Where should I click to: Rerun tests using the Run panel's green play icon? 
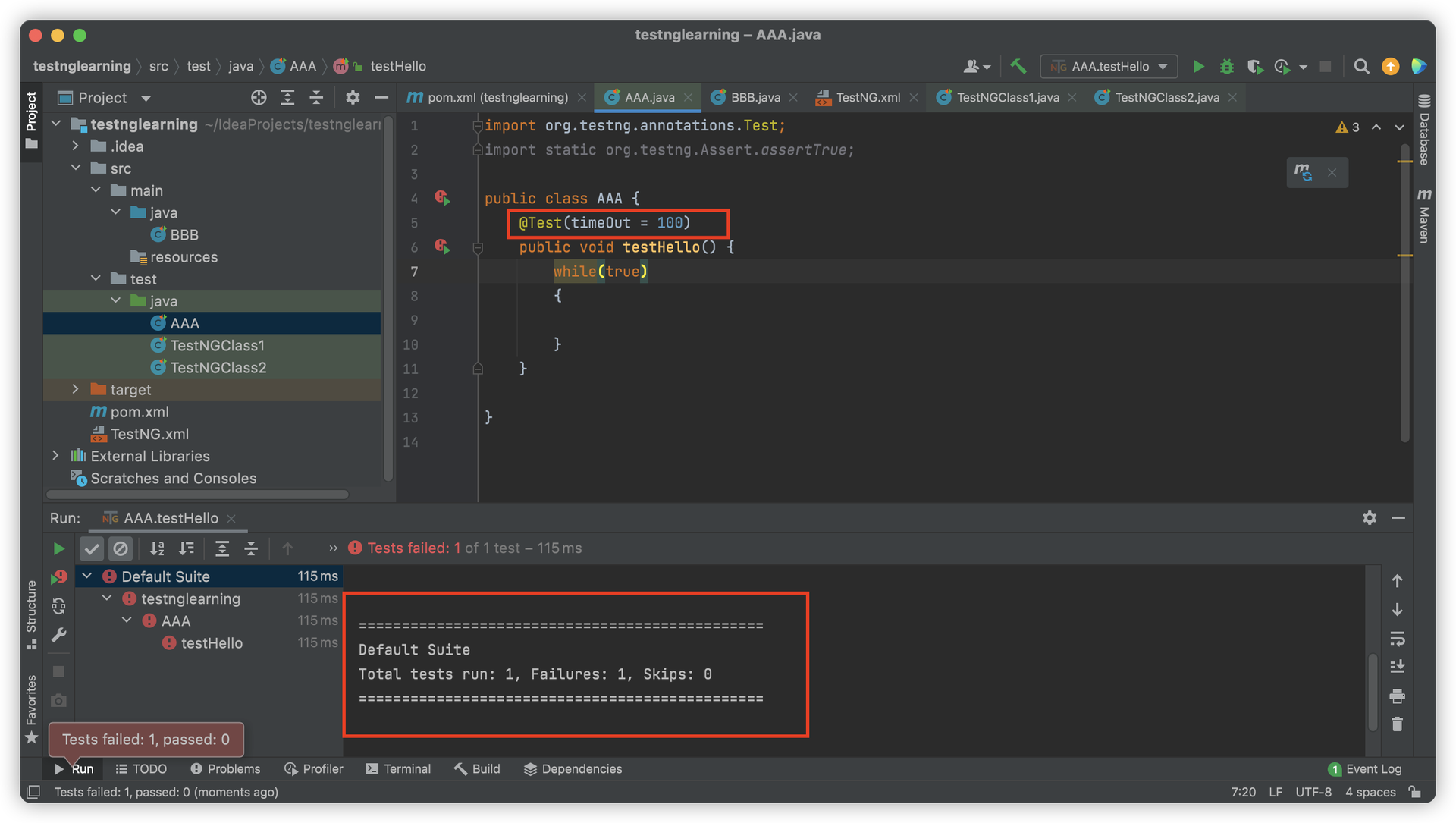(58, 548)
